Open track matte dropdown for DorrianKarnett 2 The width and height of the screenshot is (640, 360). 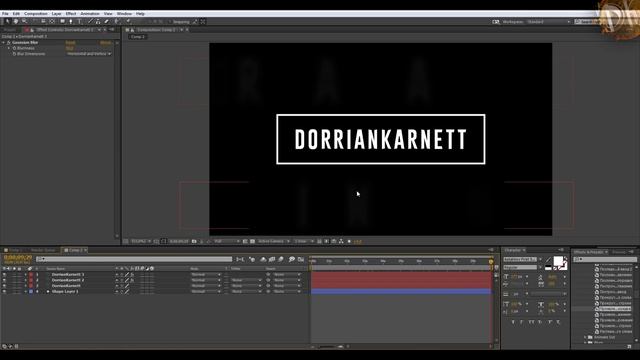246,280
